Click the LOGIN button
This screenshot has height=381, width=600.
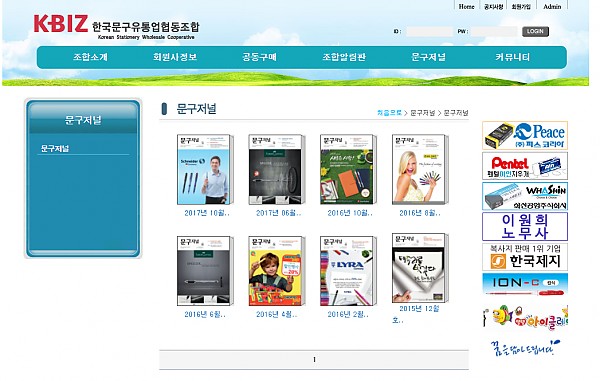point(535,31)
